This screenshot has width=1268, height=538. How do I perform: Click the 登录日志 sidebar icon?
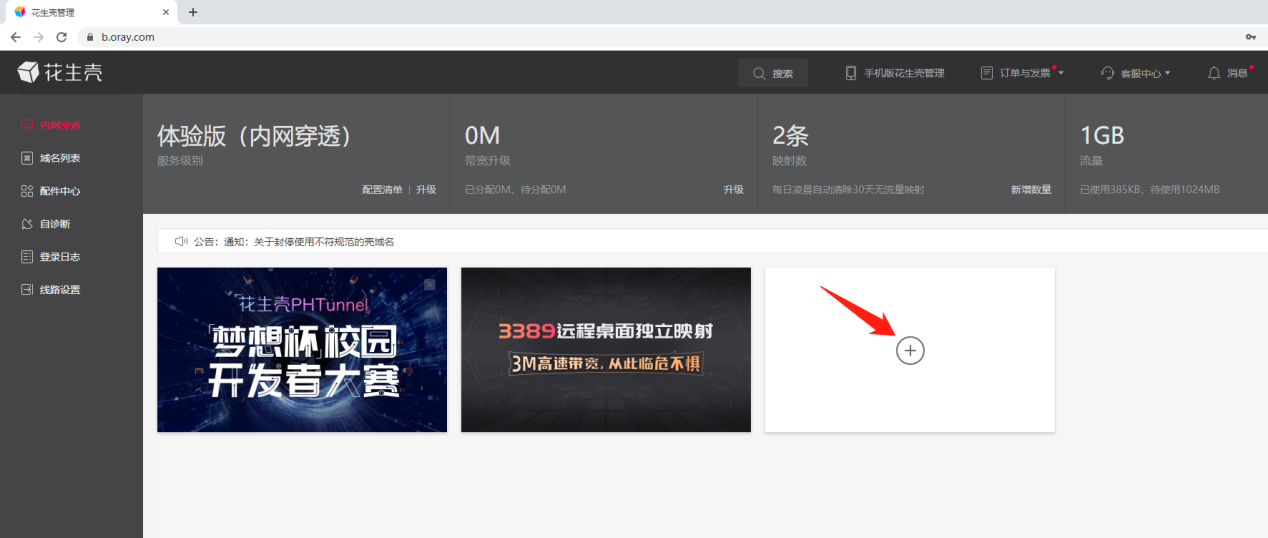[x=27, y=257]
